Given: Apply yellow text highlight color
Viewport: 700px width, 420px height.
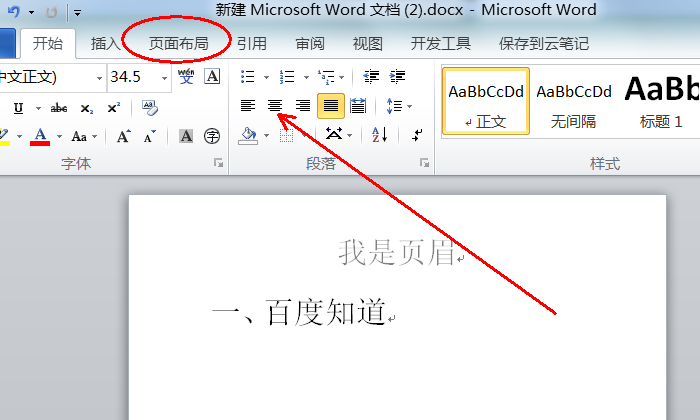Looking at the screenshot, I should (x=4, y=137).
